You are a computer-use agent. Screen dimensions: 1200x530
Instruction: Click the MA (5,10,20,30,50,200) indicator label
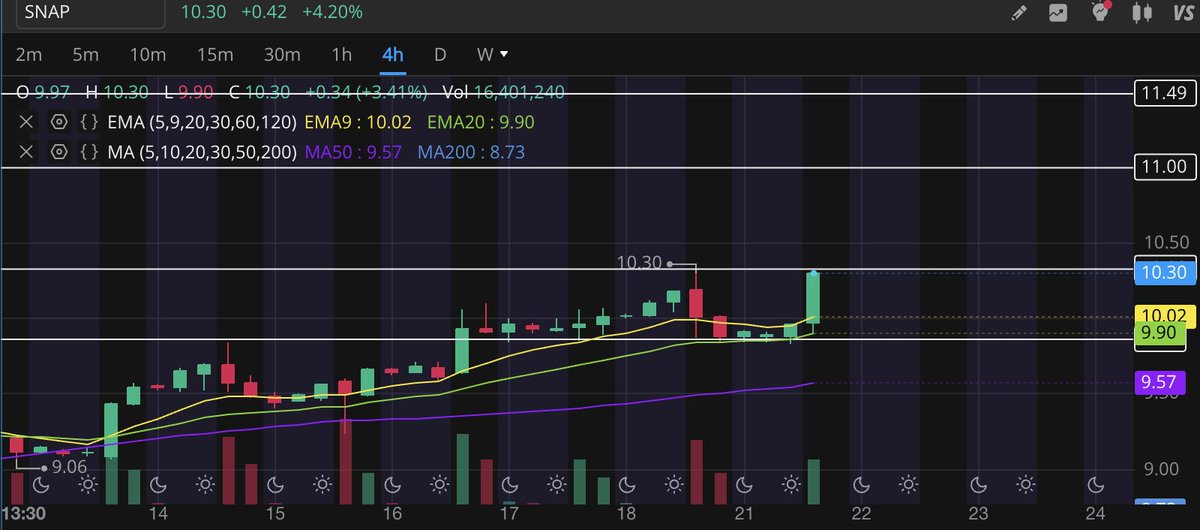point(204,152)
